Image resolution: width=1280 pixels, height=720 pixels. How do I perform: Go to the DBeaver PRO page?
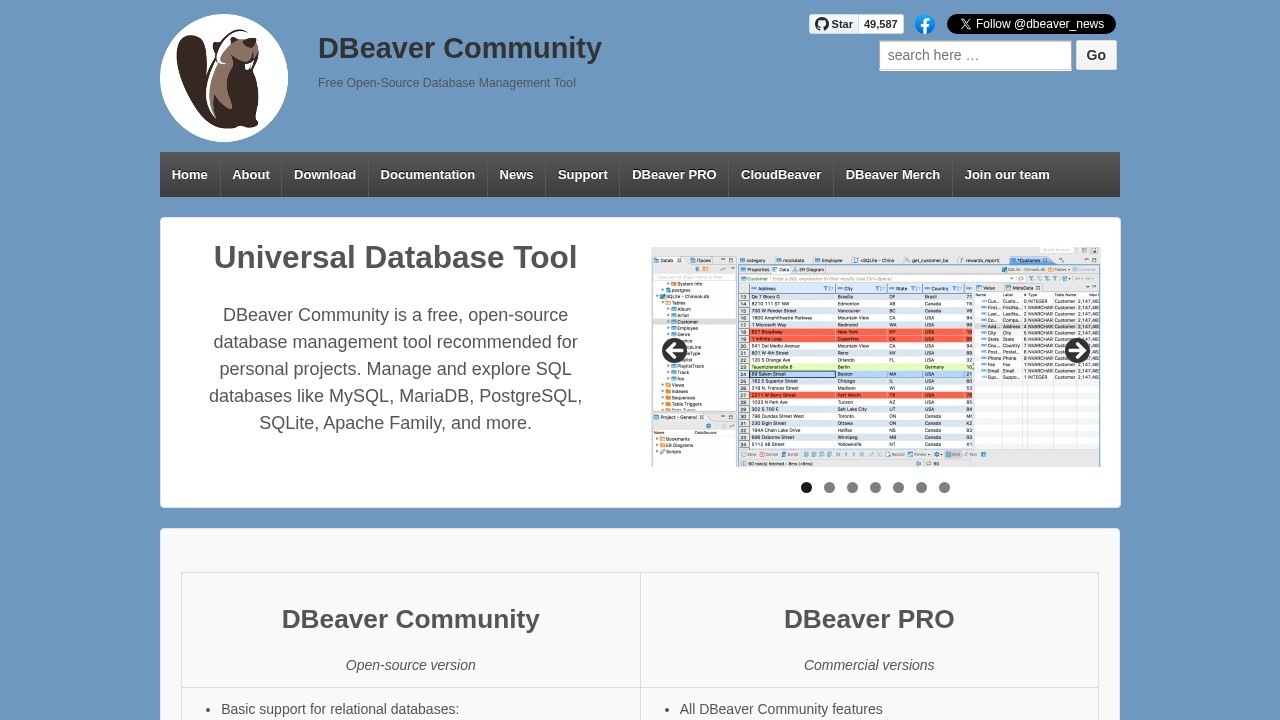(673, 174)
